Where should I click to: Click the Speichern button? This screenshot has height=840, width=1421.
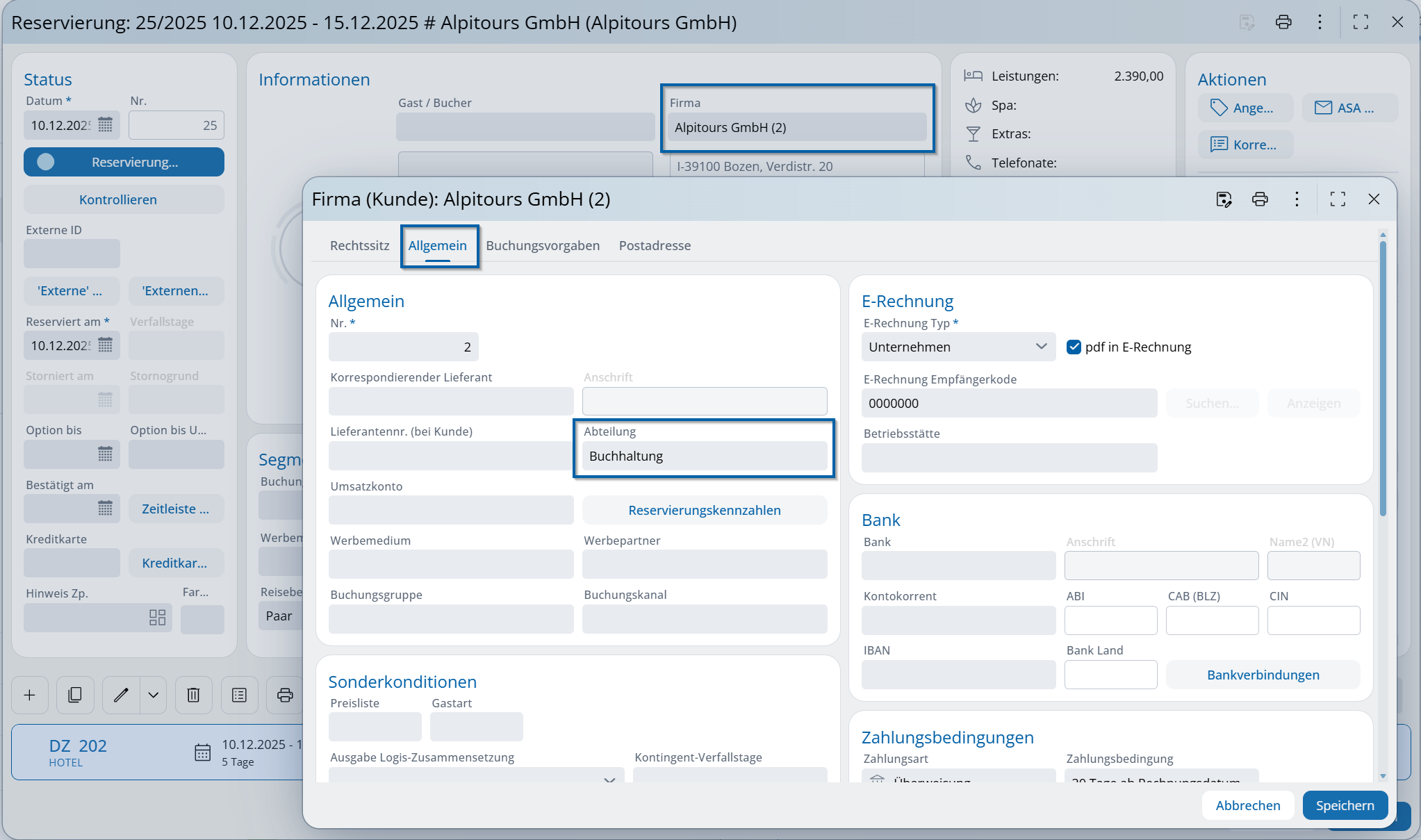click(1345, 805)
